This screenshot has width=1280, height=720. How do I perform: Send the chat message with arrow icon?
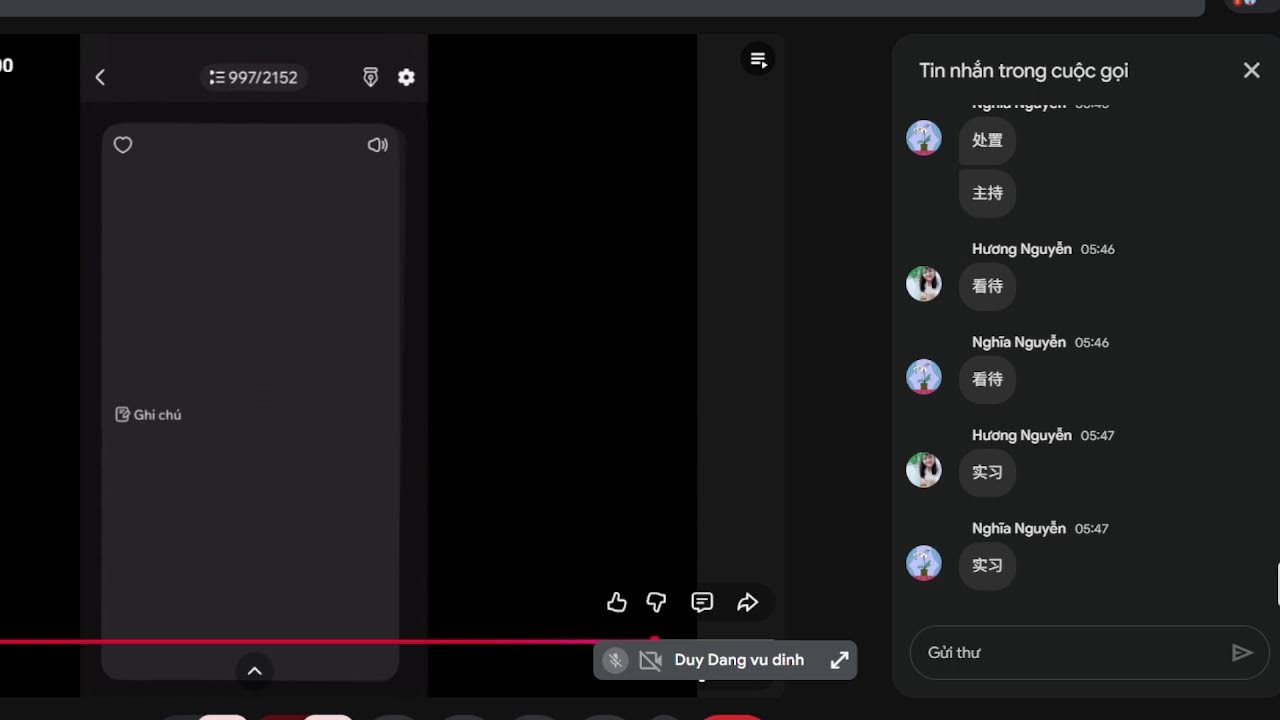pos(1242,652)
